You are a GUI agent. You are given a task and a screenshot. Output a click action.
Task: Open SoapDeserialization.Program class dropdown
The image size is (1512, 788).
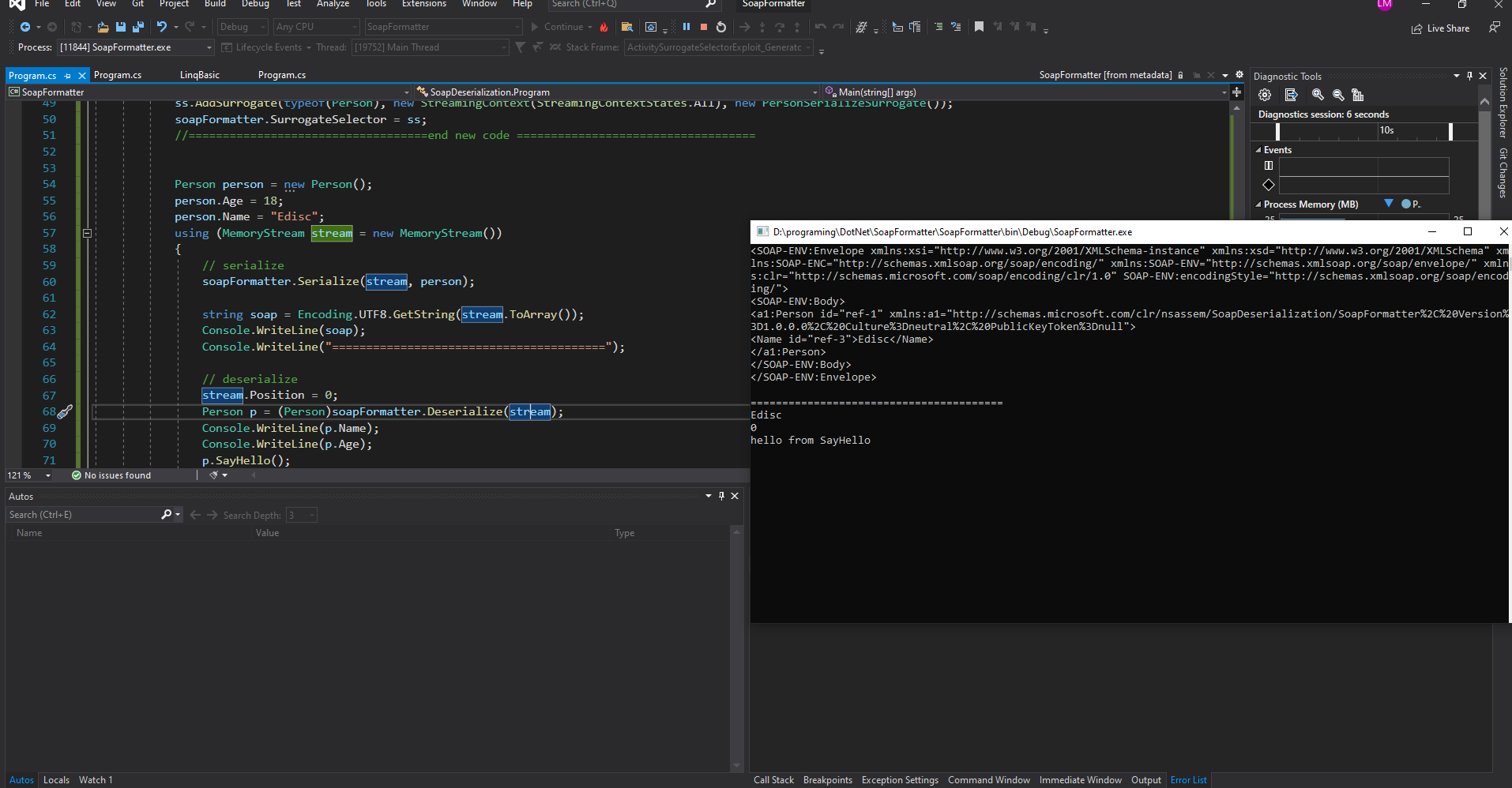tap(617, 92)
